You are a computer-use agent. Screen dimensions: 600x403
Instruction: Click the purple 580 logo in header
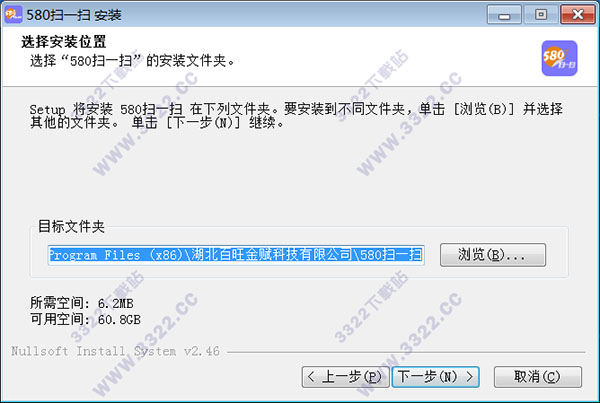(559, 59)
